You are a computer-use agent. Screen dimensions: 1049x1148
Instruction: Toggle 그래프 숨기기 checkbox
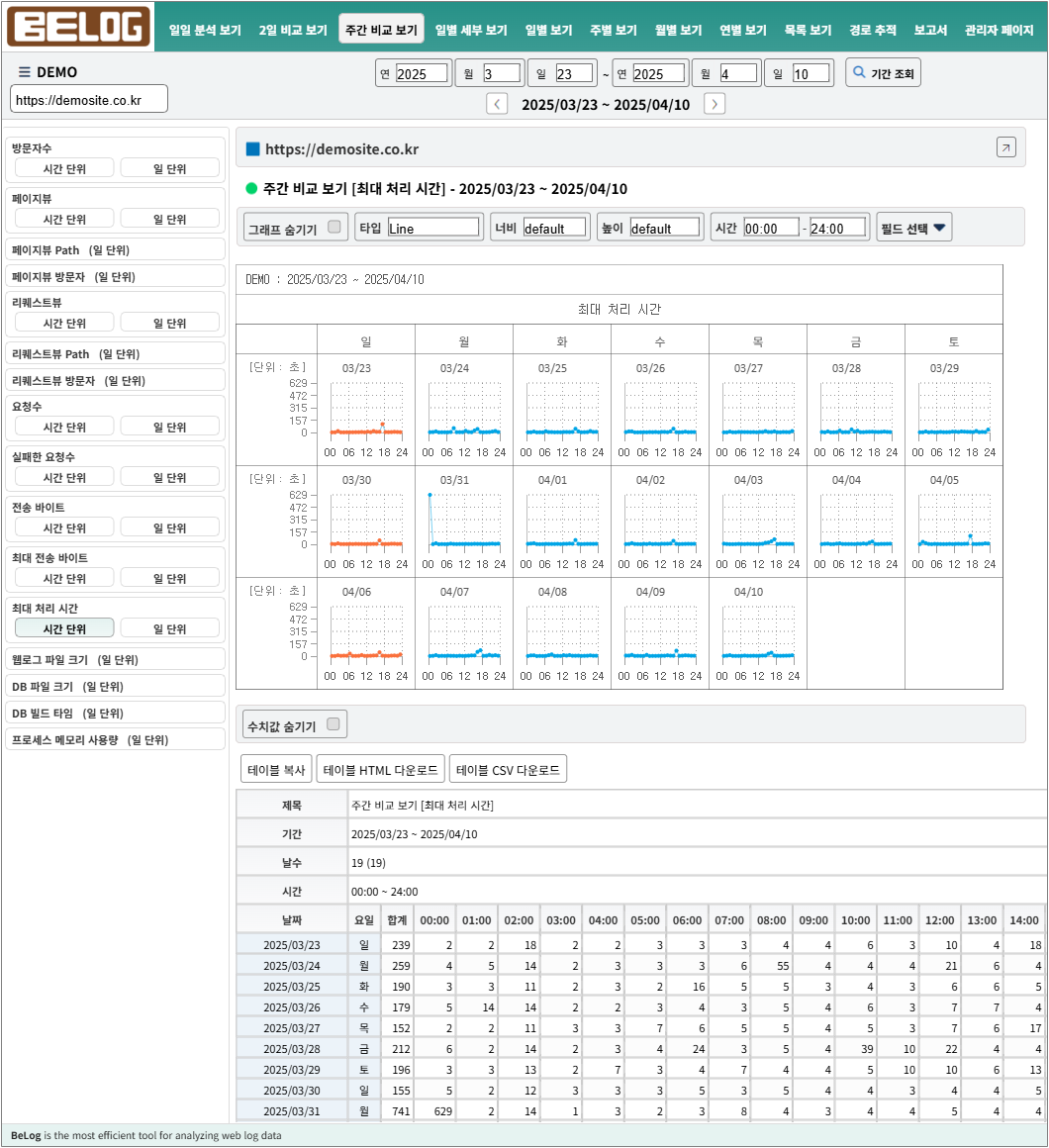pos(334,227)
